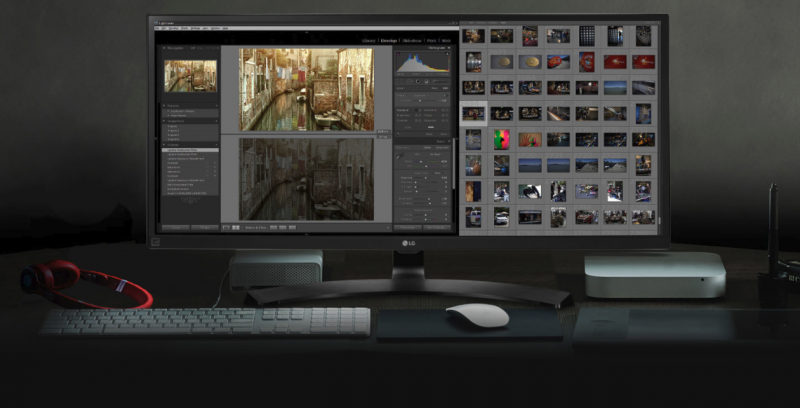Image resolution: width=800 pixels, height=408 pixels.
Task: Click the Basic Exposure slider
Action: pos(427,178)
